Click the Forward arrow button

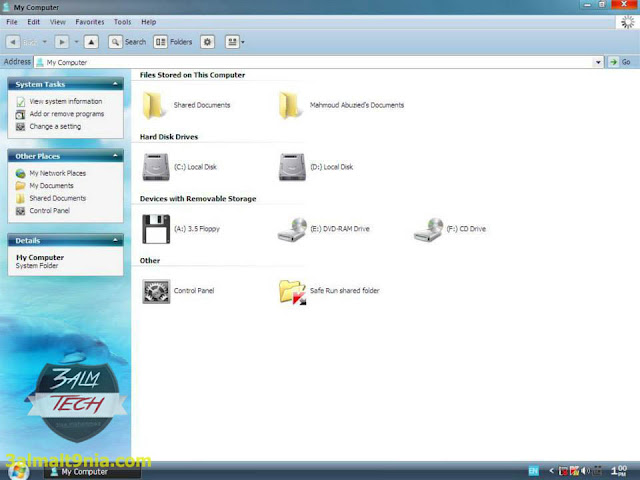(62, 42)
